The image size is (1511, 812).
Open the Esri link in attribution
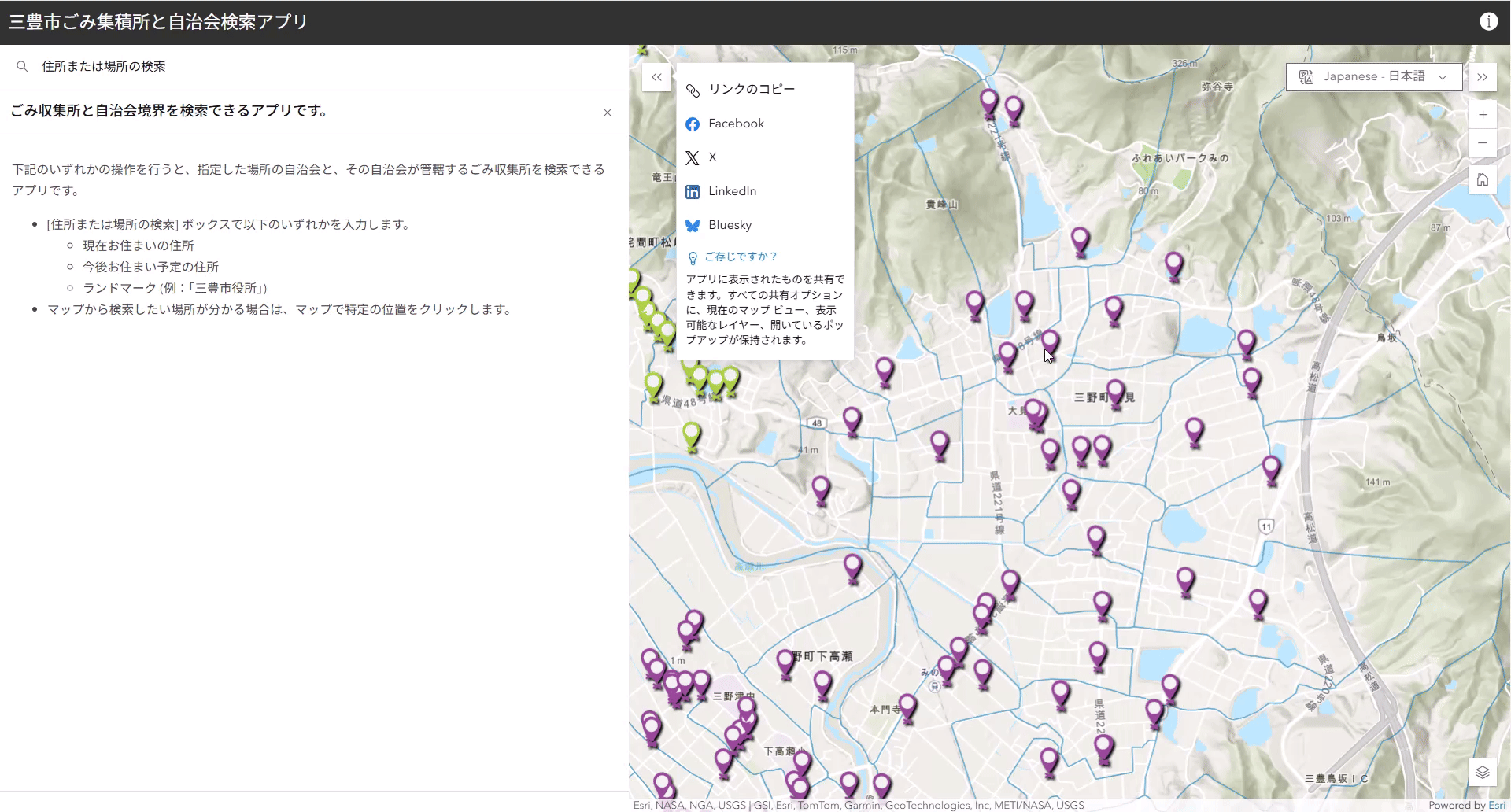click(1496, 805)
